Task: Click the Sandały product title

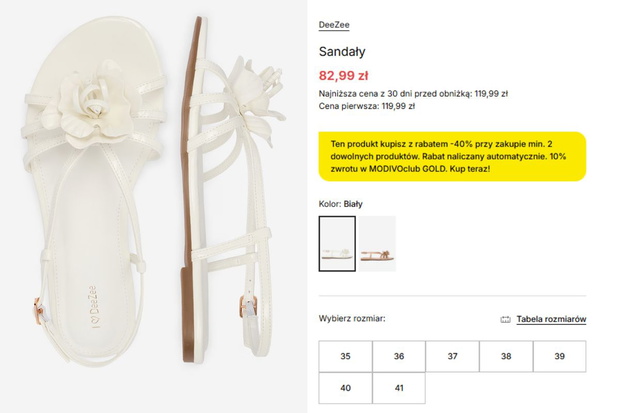Action: [x=342, y=52]
